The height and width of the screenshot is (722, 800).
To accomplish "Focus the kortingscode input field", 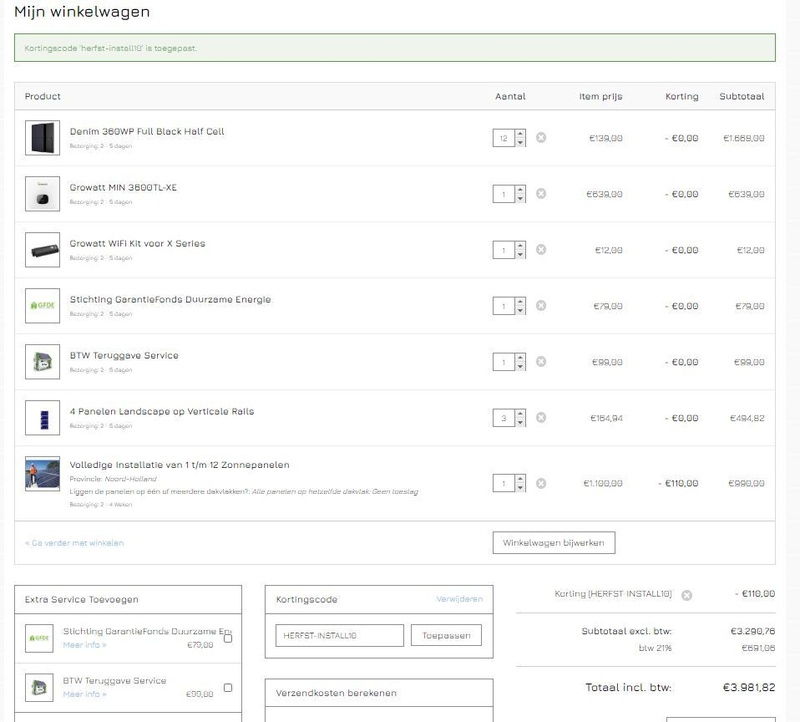I will pos(339,635).
